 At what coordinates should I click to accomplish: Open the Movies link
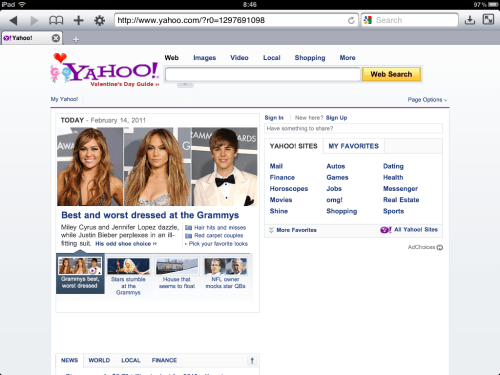coord(281,200)
